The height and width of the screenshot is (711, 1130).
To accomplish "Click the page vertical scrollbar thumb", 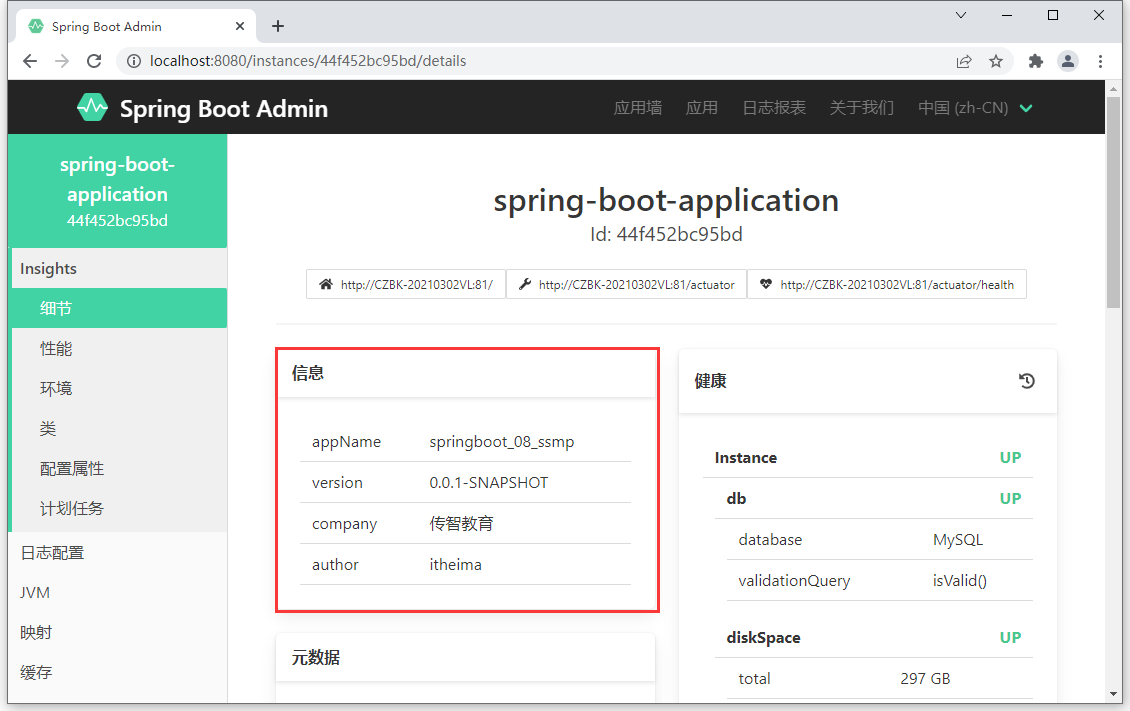I will pos(1113,200).
